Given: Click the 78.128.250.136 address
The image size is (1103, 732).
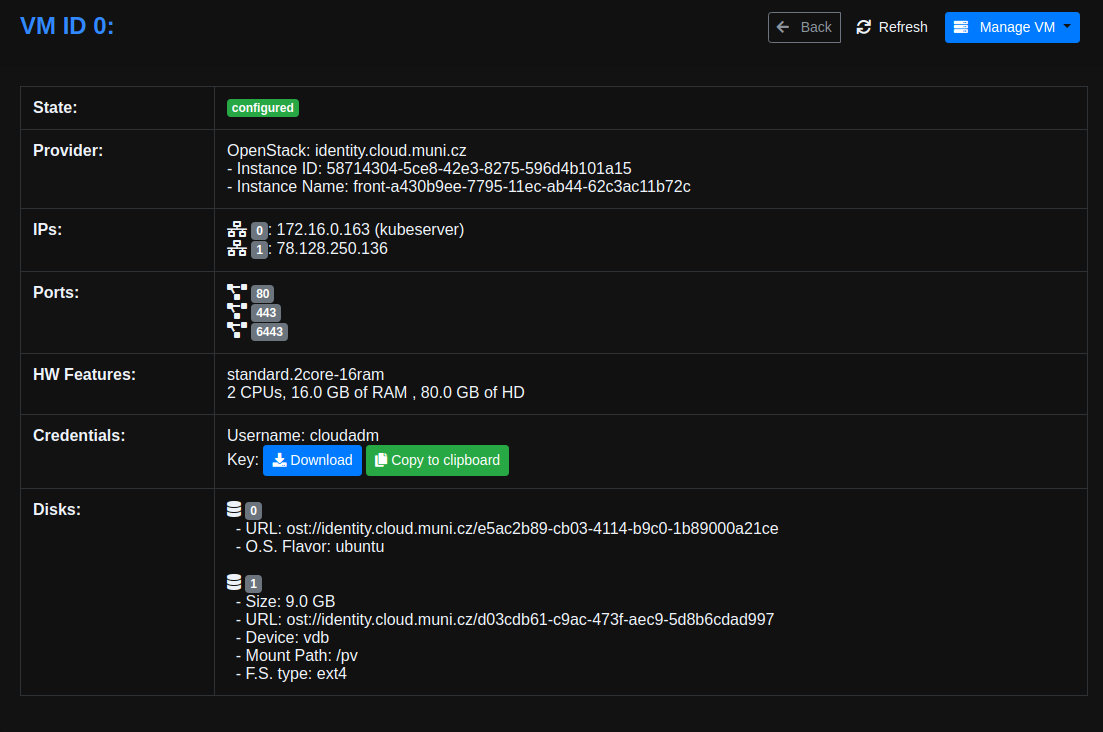Looking at the screenshot, I should tap(332, 249).
